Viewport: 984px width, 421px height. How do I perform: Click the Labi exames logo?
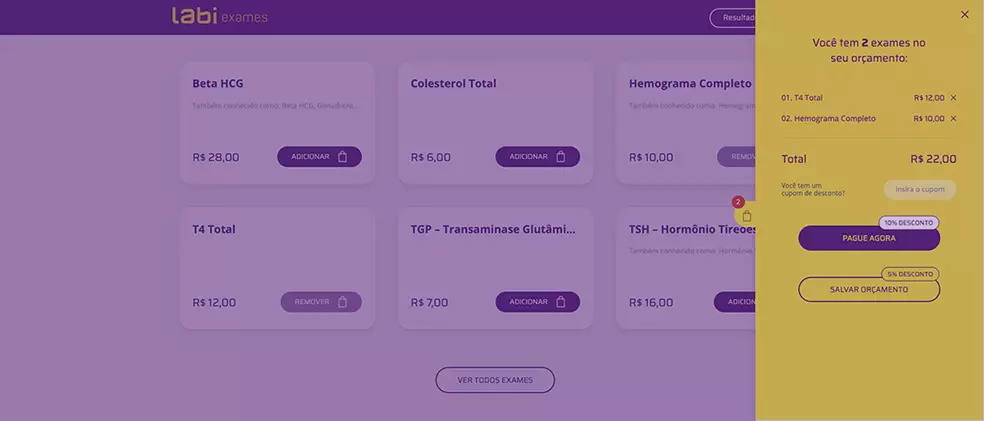click(220, 16)
